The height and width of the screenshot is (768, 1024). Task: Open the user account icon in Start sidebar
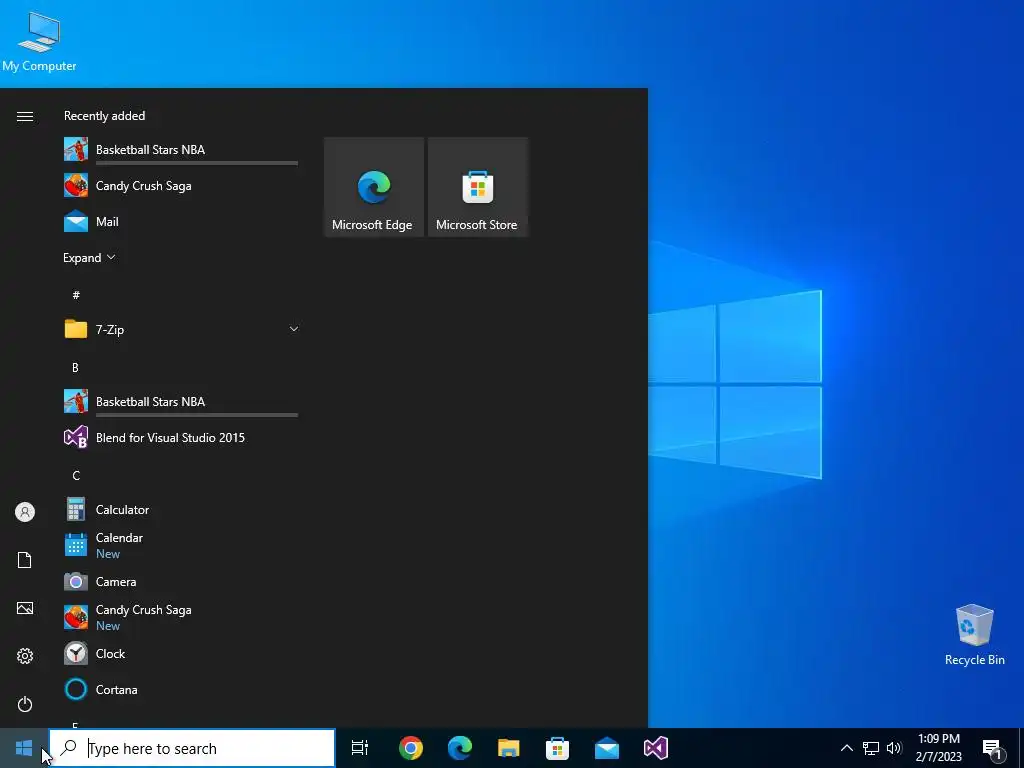[25, 512]
